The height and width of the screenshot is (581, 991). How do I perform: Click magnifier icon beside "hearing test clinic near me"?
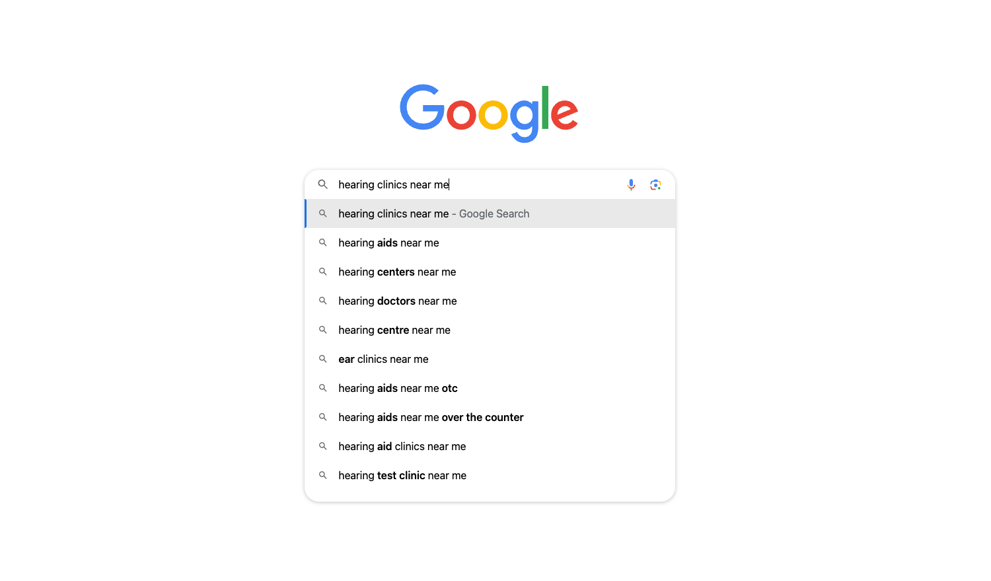click(323, 476)
